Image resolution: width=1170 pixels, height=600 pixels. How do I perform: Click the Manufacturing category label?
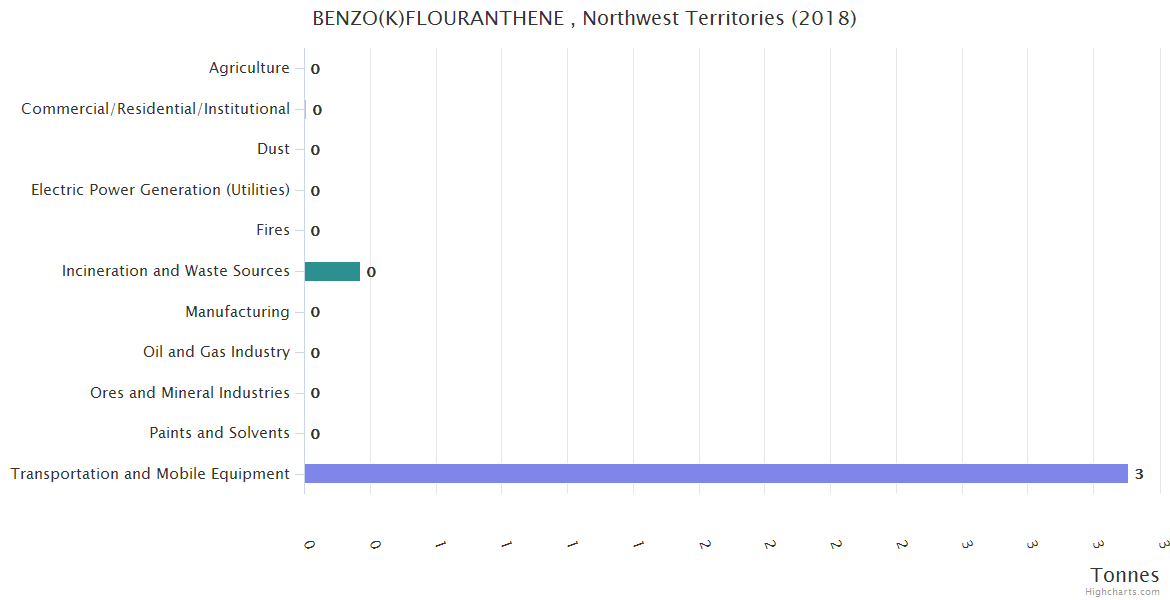click(x=237, y=312)
